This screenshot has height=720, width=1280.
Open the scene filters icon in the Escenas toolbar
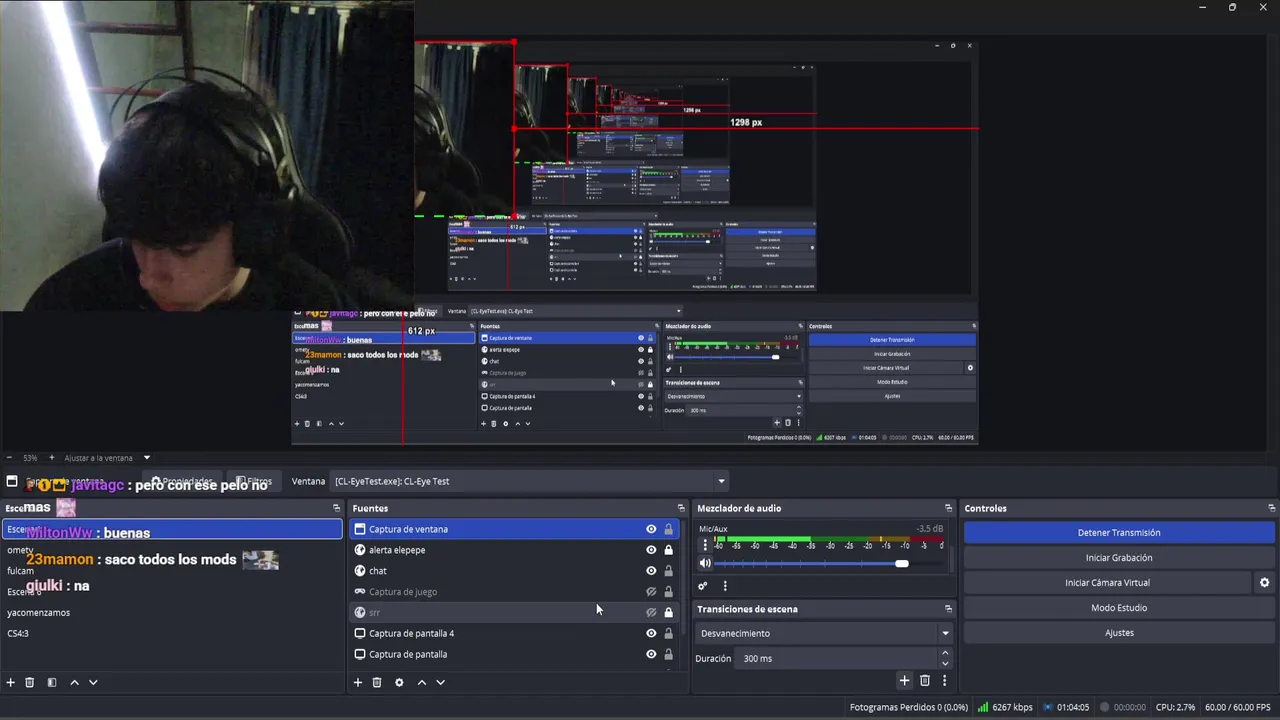pyautogui.click(x=52, y=682)
